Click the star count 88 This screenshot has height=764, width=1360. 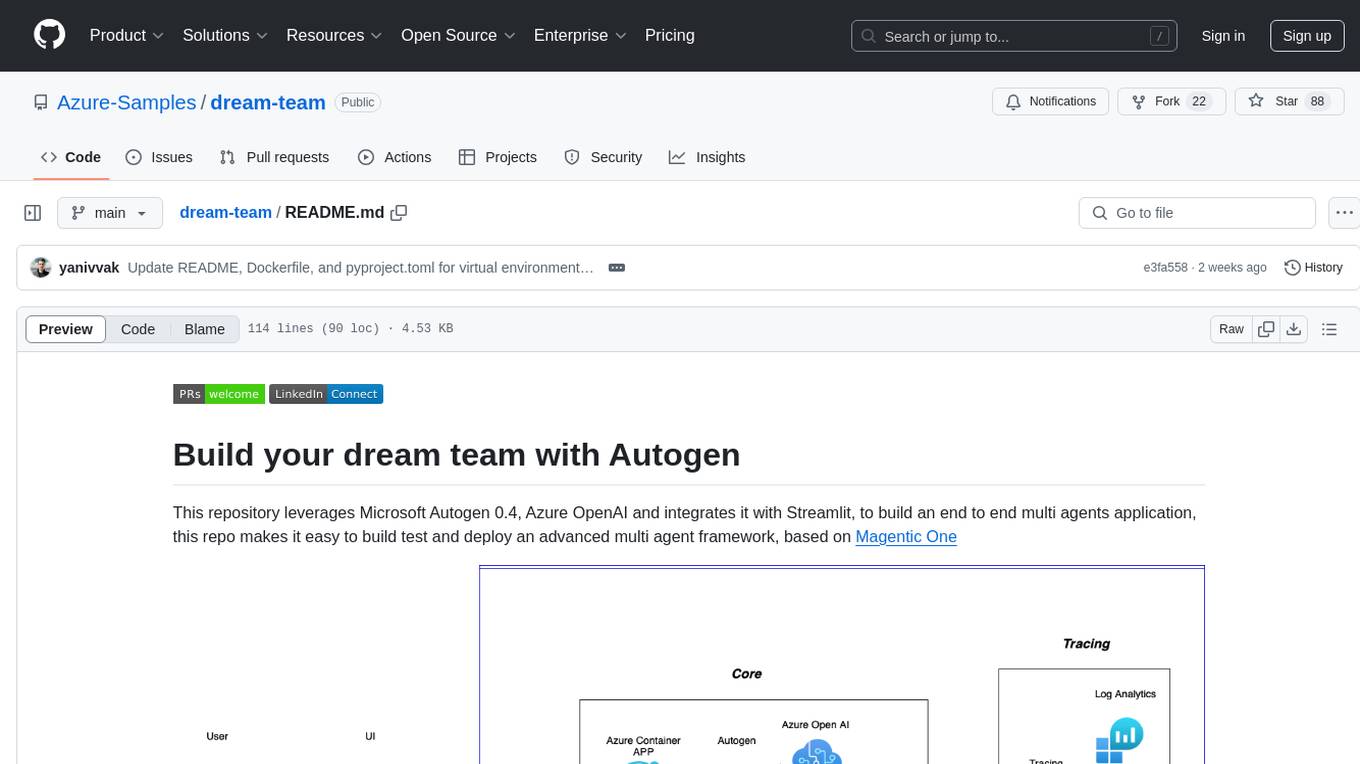coord(1317,102)
